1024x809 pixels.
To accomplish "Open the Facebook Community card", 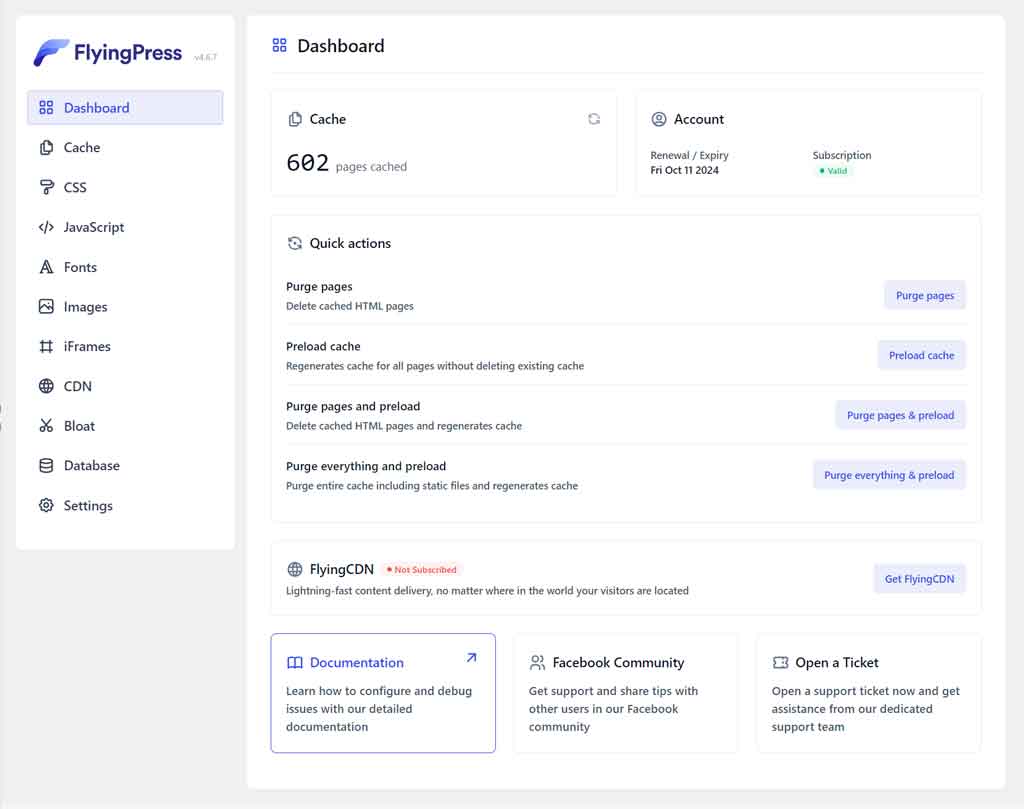I will [x=625, y=694].
